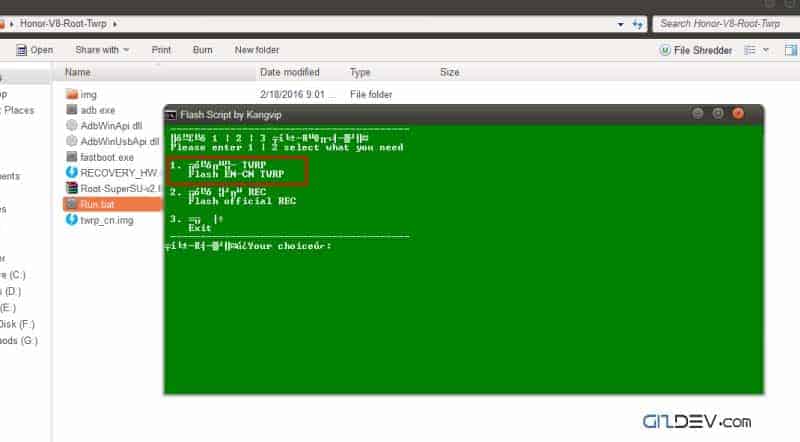Select the Run.bat file

(x=97, y=203)
